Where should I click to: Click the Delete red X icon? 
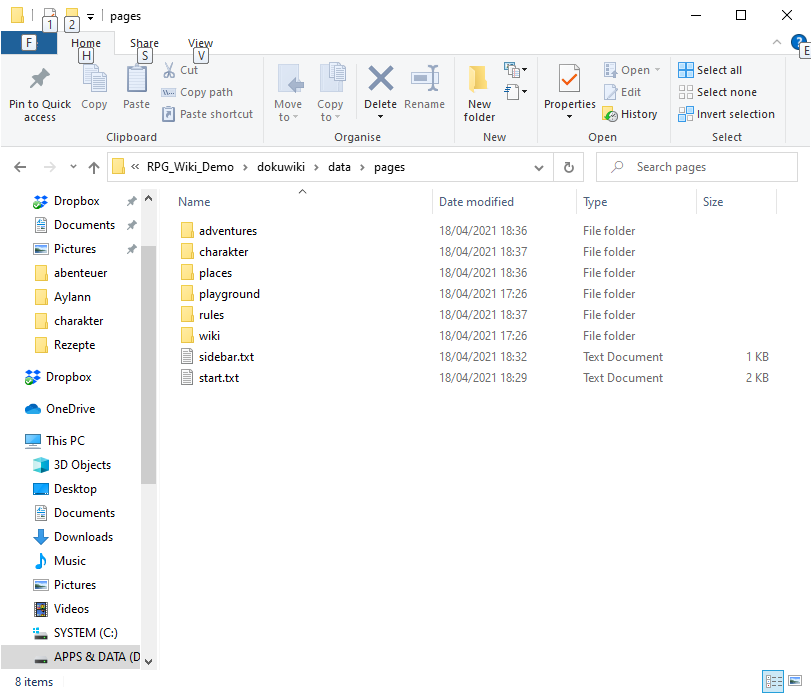(x=381, y=79)
